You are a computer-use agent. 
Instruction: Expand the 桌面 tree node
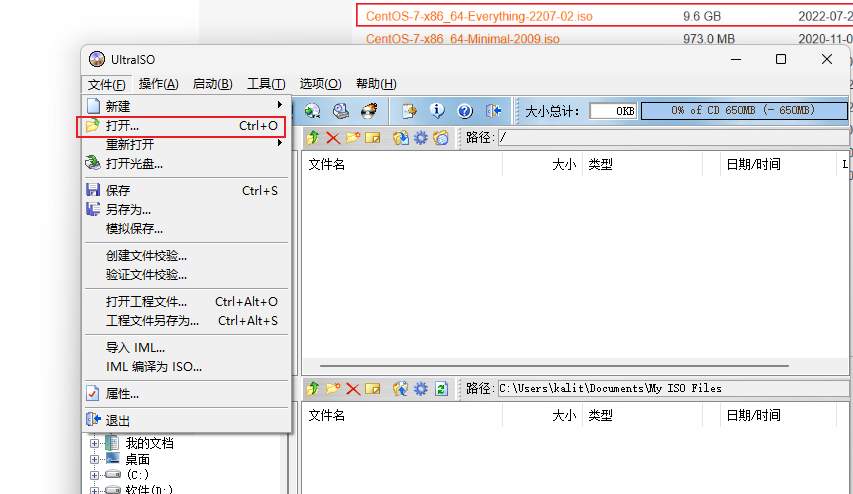94,460
